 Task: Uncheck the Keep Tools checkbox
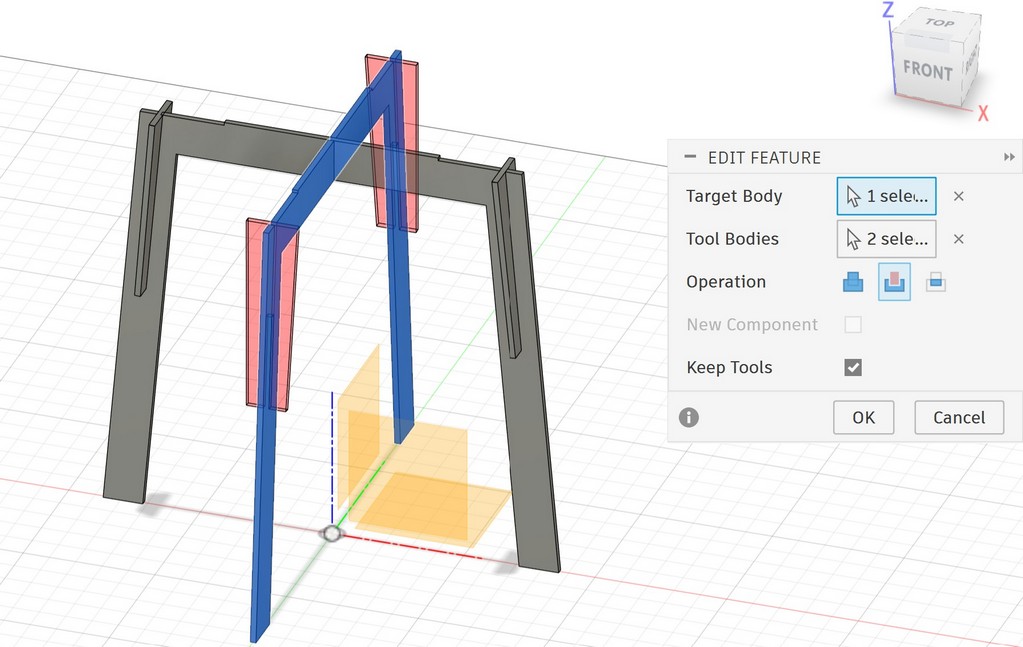(x=853, y=367)
